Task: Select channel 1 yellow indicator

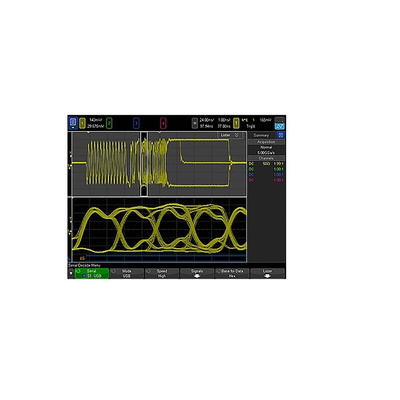Action: click(x=82, y=123)
